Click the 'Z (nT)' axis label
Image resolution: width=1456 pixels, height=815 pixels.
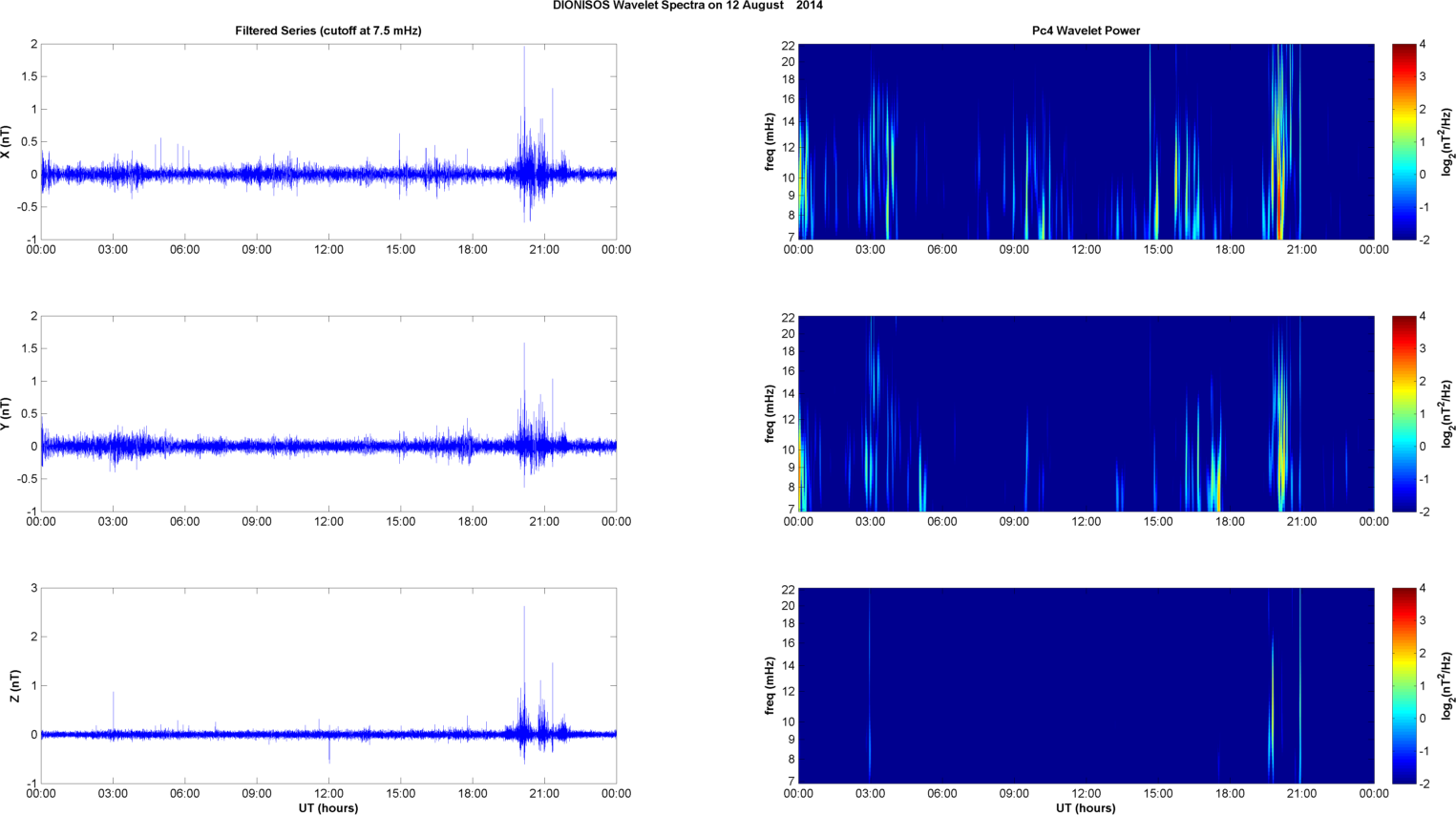click(14, 685)
